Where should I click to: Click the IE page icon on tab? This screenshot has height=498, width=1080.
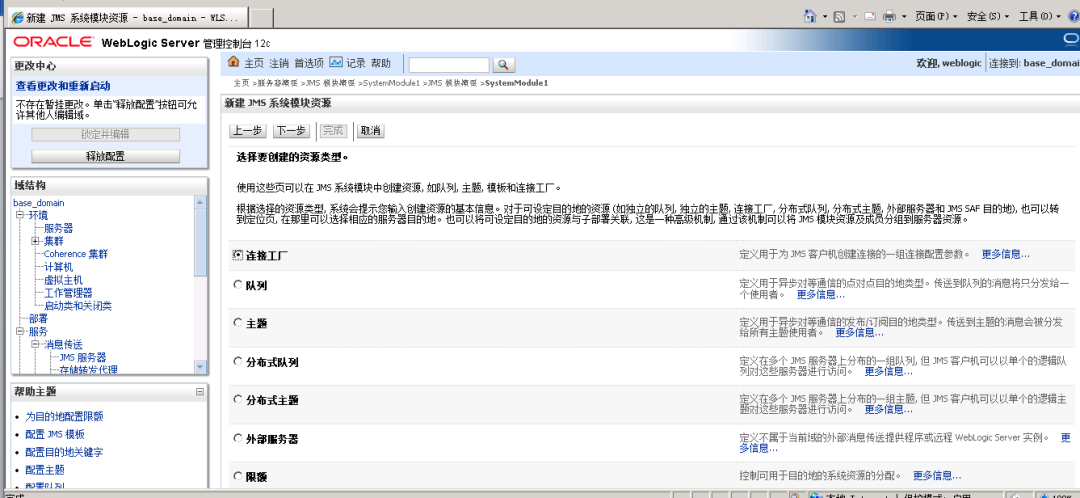[16, 17]
